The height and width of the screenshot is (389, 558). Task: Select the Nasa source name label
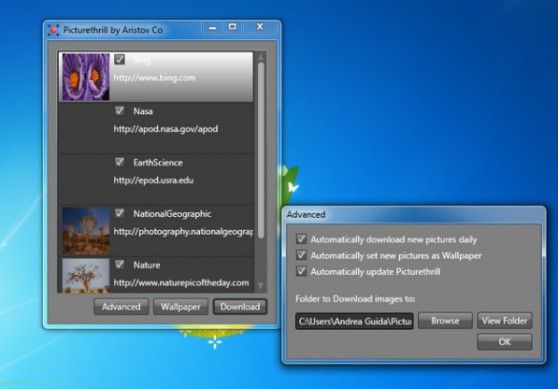[143, 111]
